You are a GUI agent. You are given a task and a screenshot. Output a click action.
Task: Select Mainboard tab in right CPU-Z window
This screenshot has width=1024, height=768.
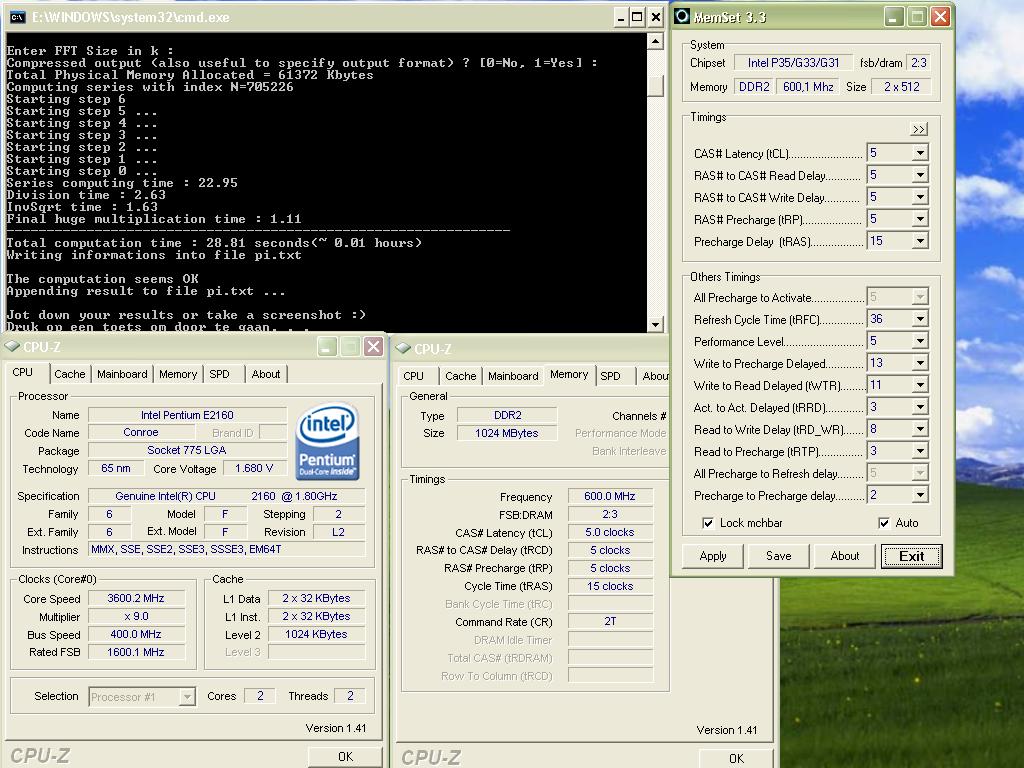(x=513, y=376)
